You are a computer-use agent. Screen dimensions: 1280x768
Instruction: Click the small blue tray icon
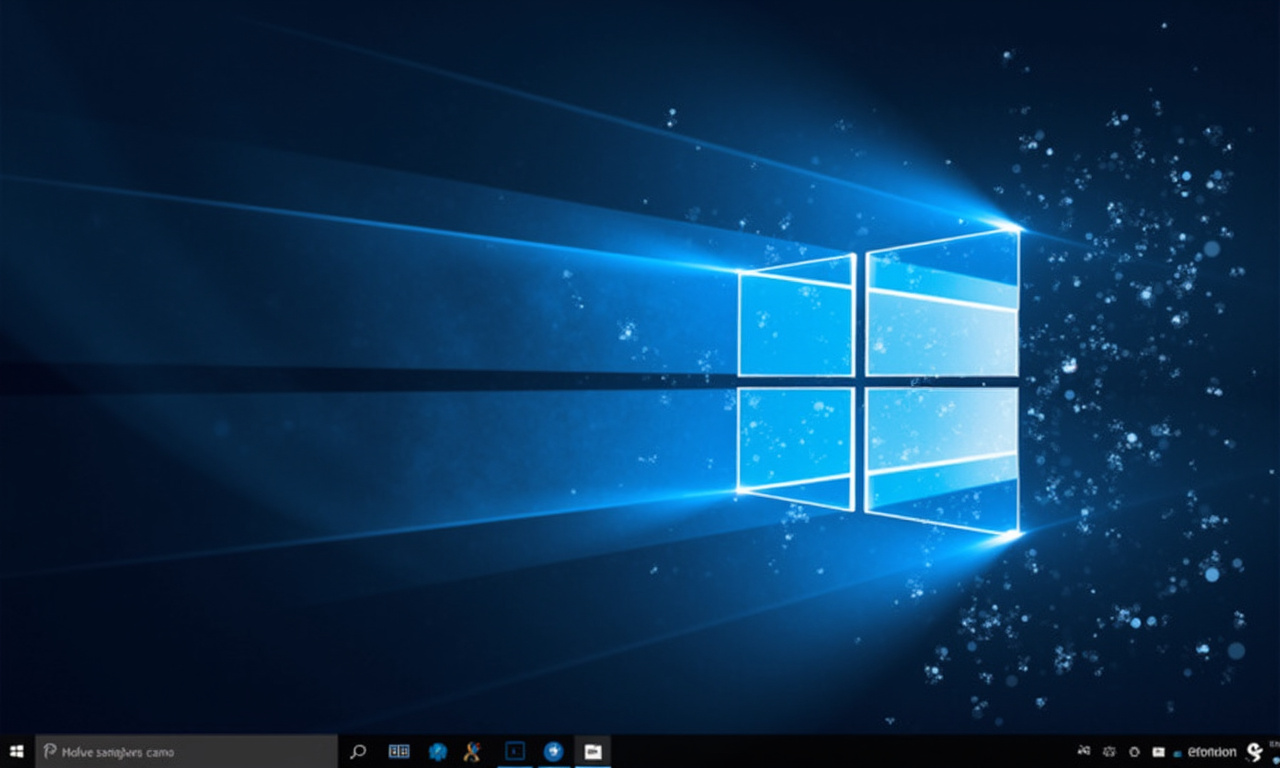click(x=1178, y=752)
